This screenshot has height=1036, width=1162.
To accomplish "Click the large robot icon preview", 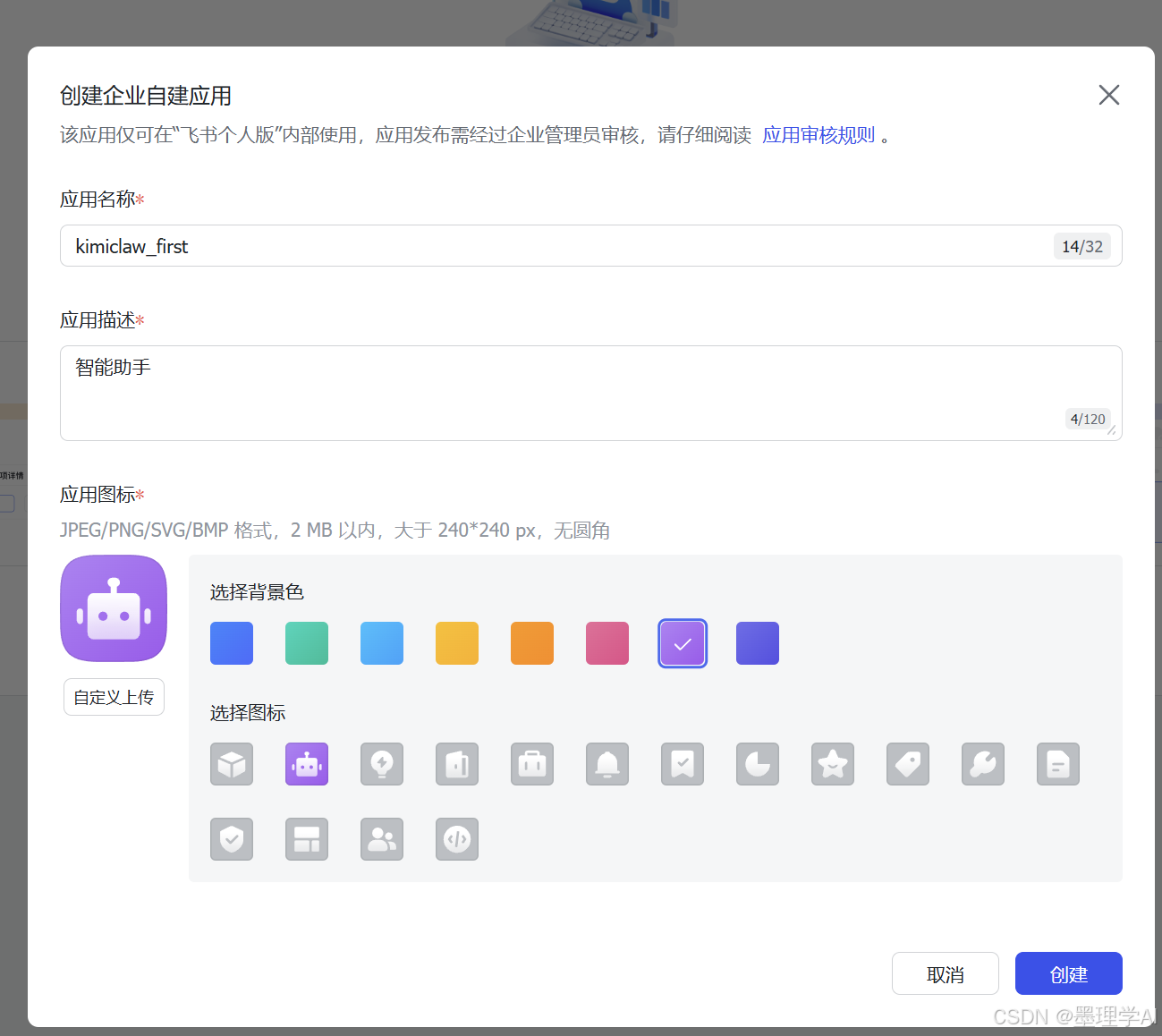I will click(x=114, y=608).
